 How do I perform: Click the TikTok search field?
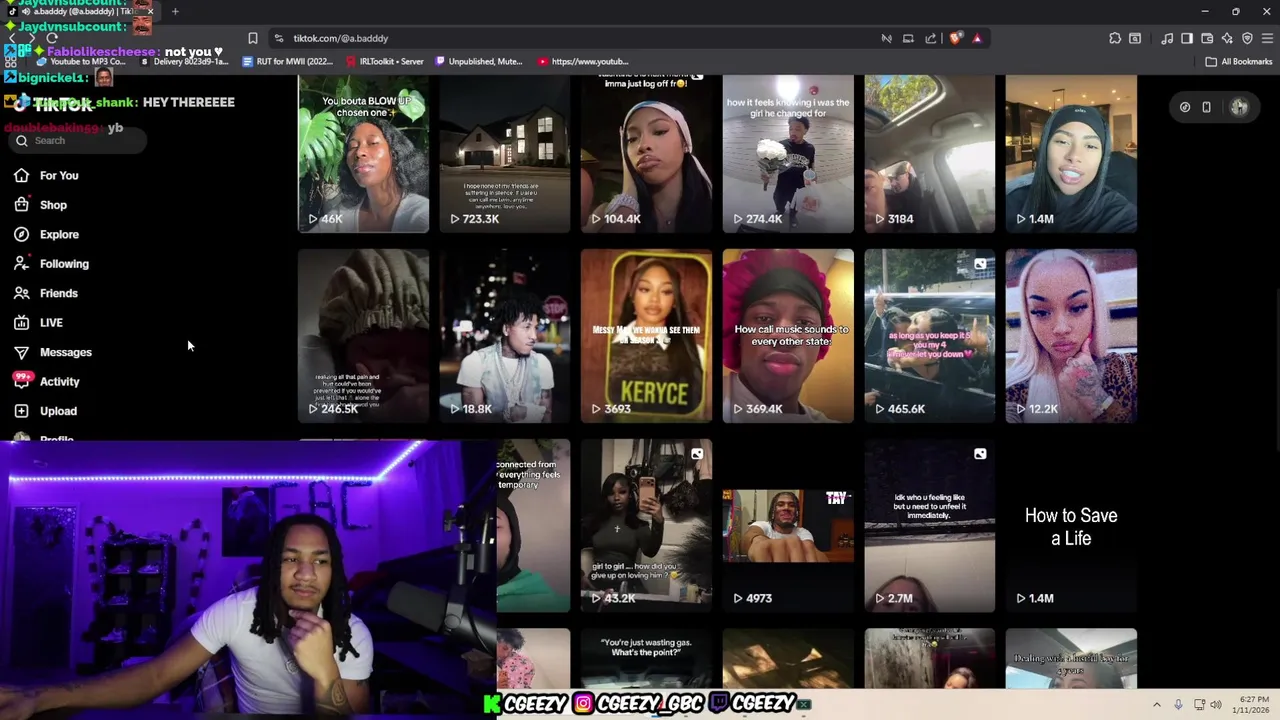click(x=78, y=141)
